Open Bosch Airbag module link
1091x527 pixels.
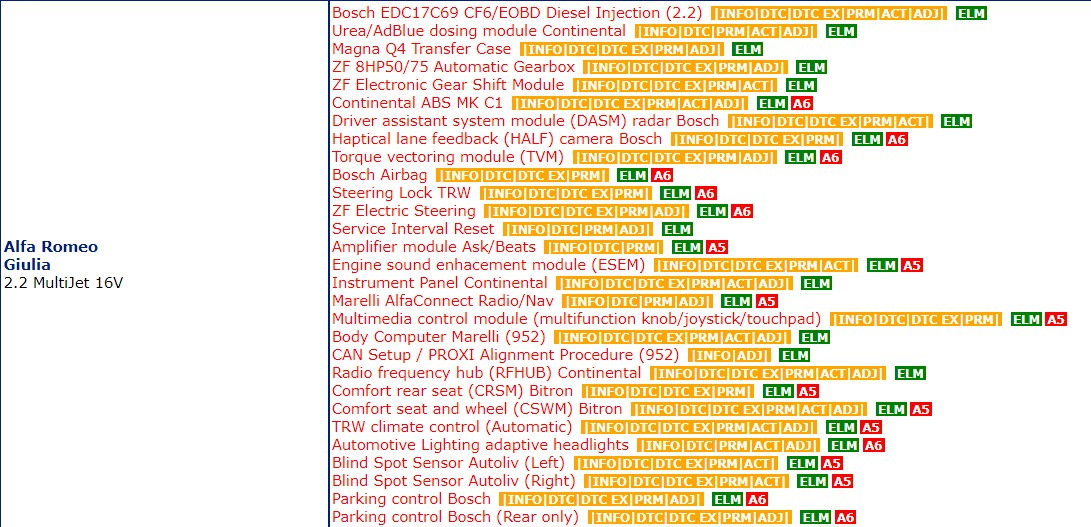click(379, 175)
